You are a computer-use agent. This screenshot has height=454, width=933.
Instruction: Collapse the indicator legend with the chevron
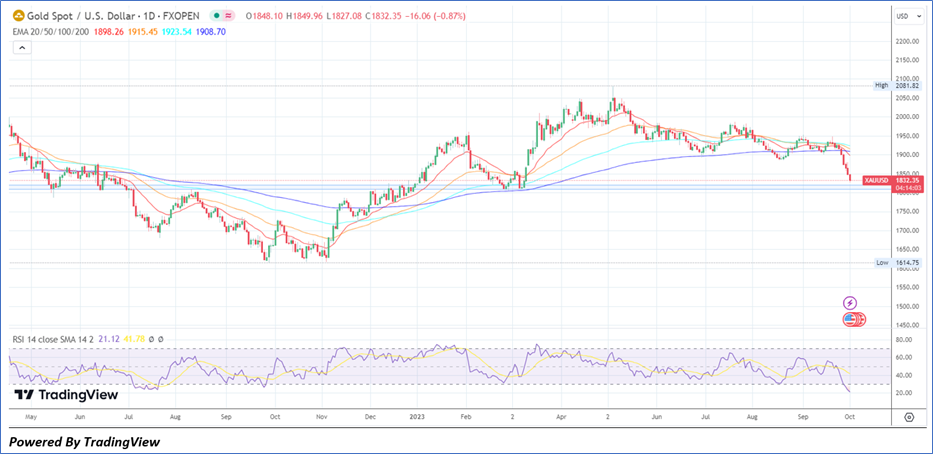tap(22, 48)
